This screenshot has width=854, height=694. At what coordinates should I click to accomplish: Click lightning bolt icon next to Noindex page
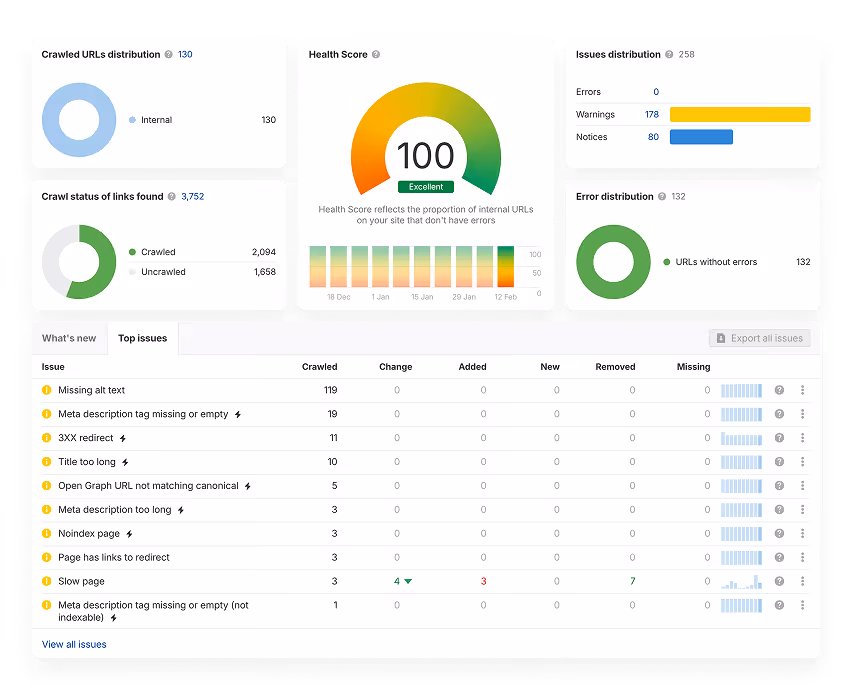point(130,534)
